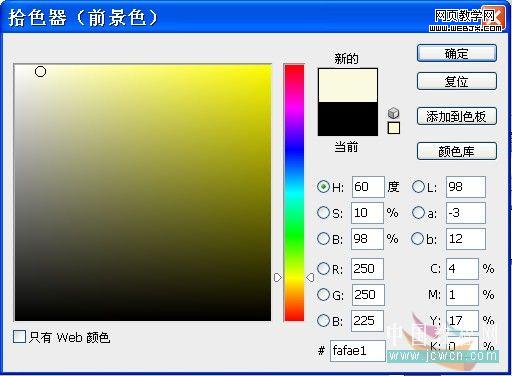Click the new color preview swatch
Screen dimensions: 512x376
(348, 85)
